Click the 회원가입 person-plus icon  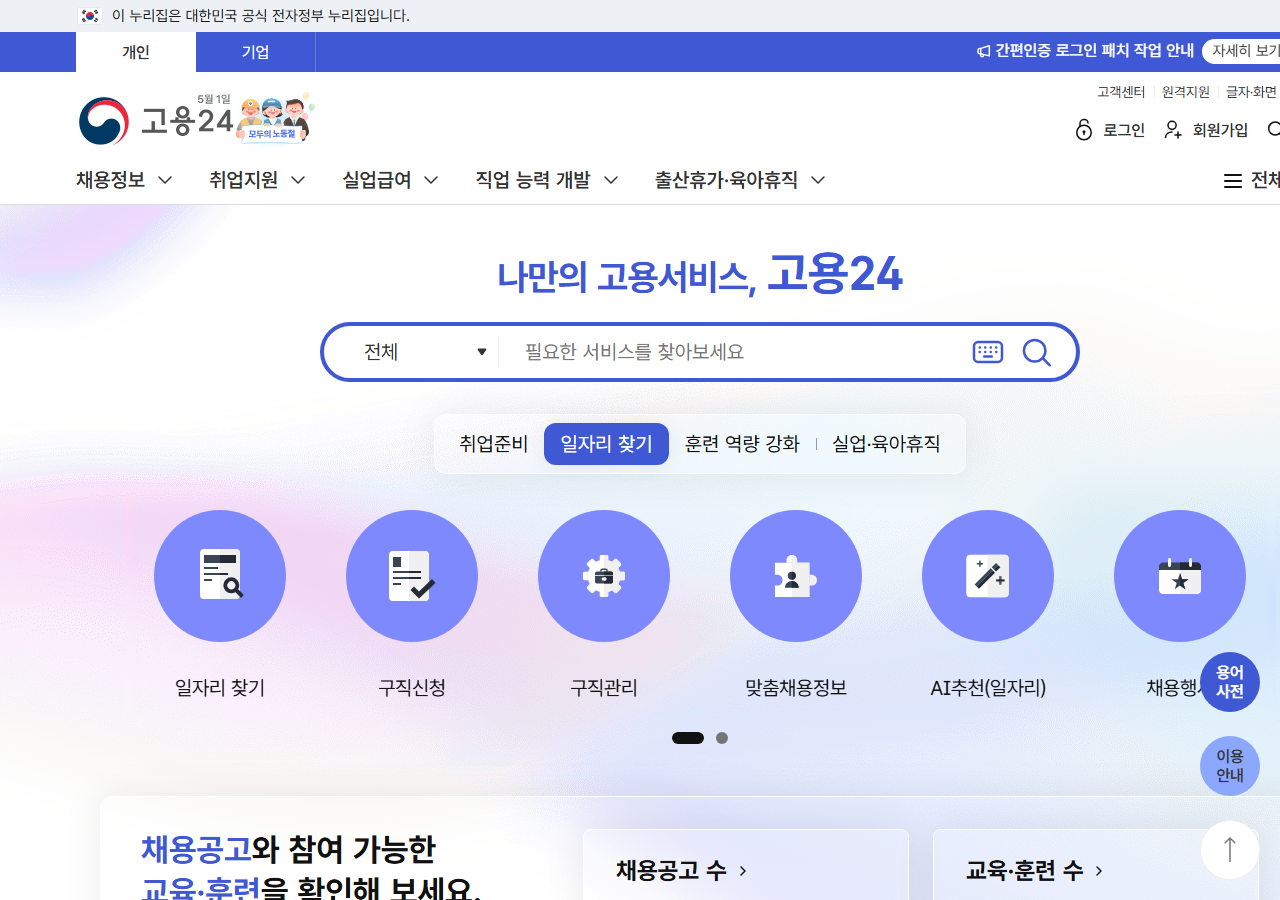(1174, 130)
